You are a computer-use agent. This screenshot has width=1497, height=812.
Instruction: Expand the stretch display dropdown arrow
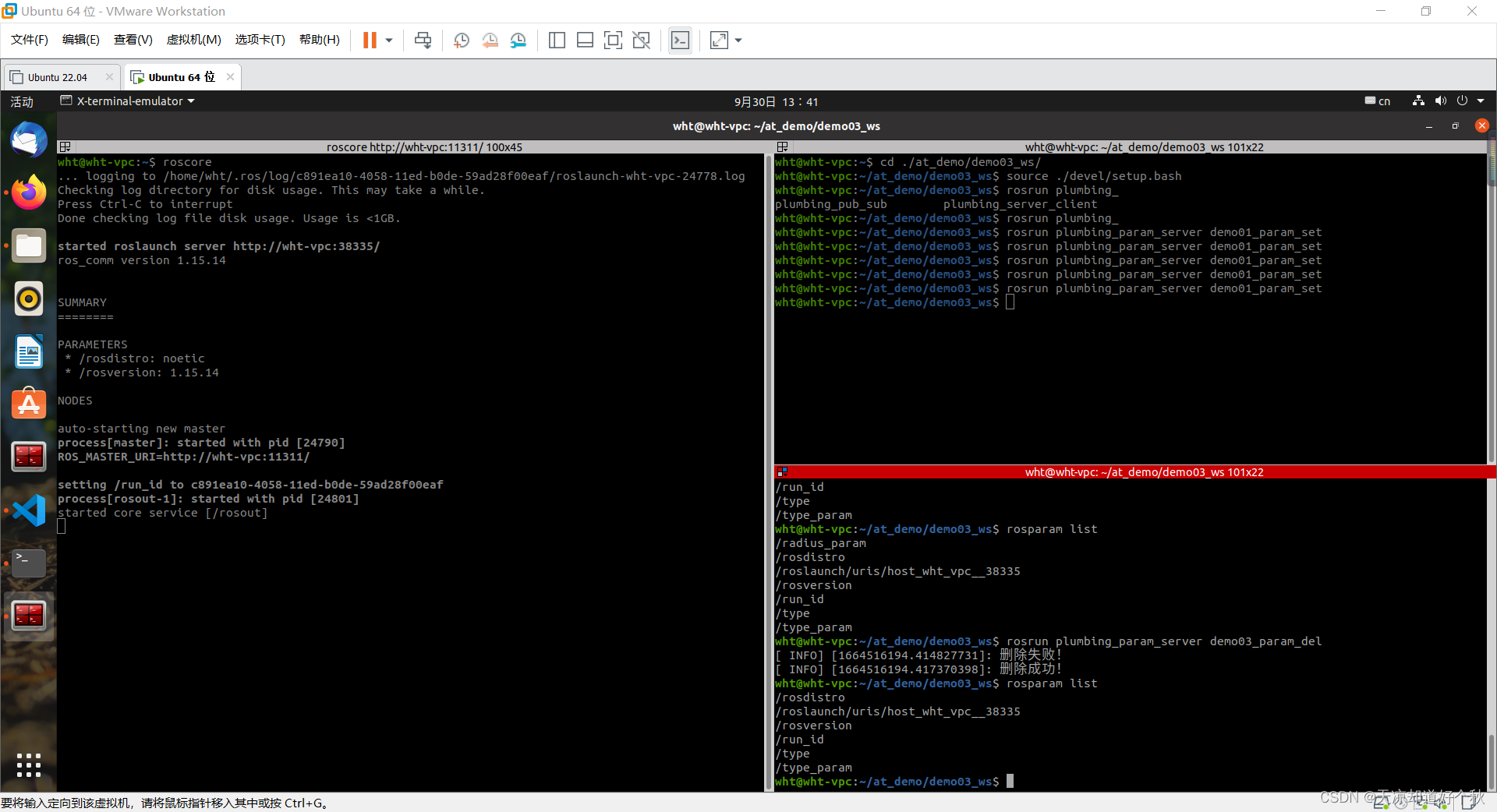[738, 40]
